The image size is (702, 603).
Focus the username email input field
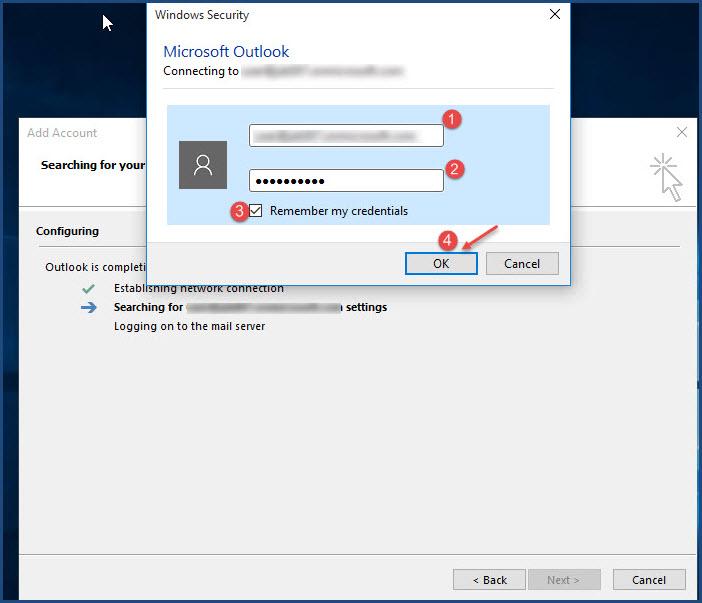click(346, 136)
